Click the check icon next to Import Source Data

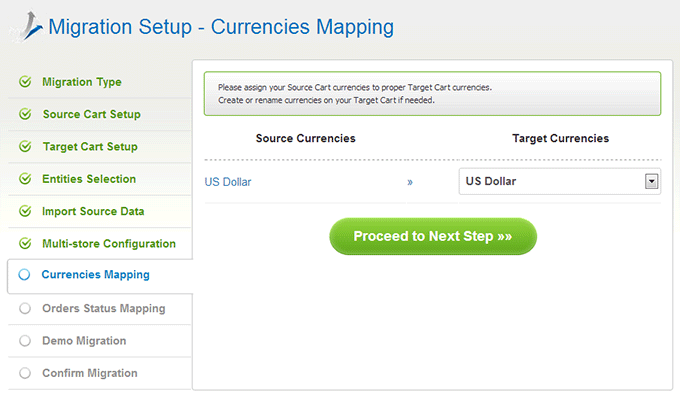25,211
